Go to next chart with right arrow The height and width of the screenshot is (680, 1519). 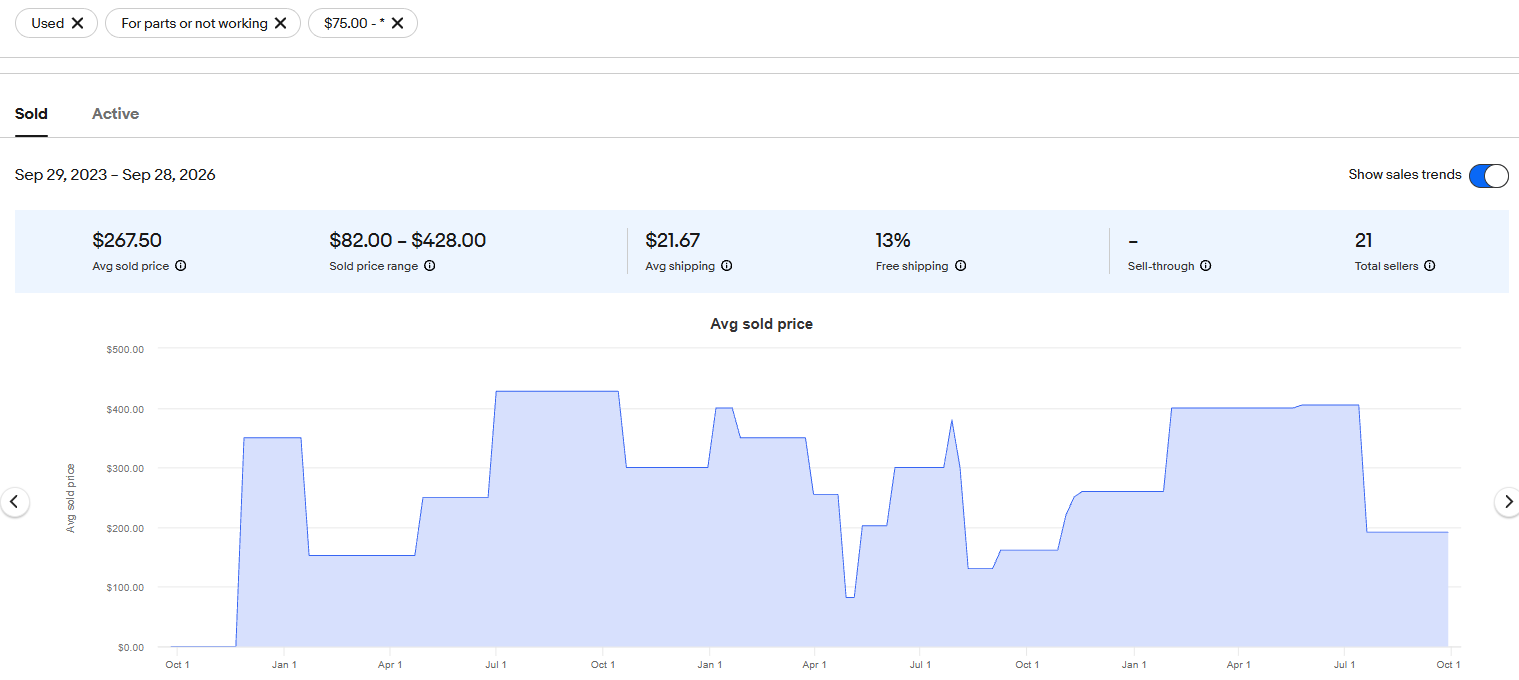pos(1508,501)
